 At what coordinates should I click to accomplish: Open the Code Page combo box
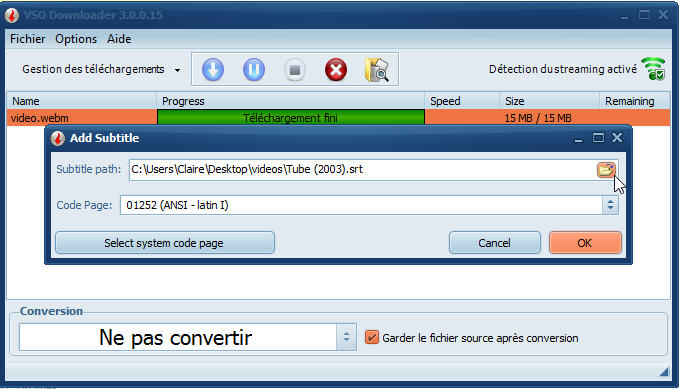tap(369, 205)
